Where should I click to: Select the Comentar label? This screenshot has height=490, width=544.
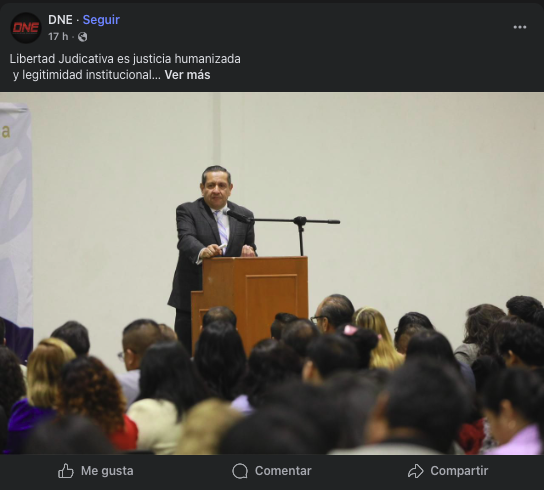283,471
